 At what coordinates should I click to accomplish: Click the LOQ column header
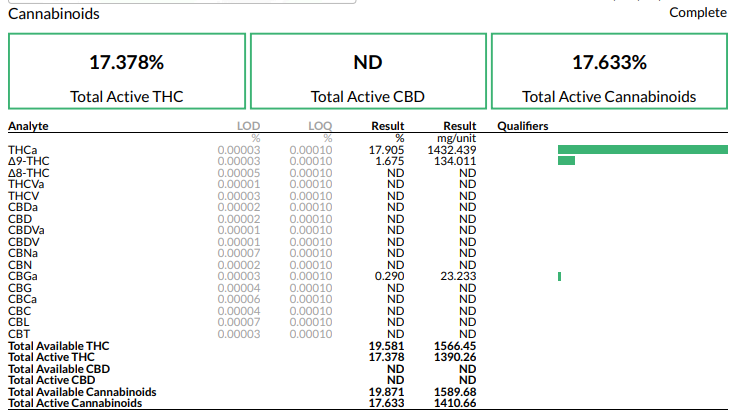pyautogui.click(x=318, y=127)
